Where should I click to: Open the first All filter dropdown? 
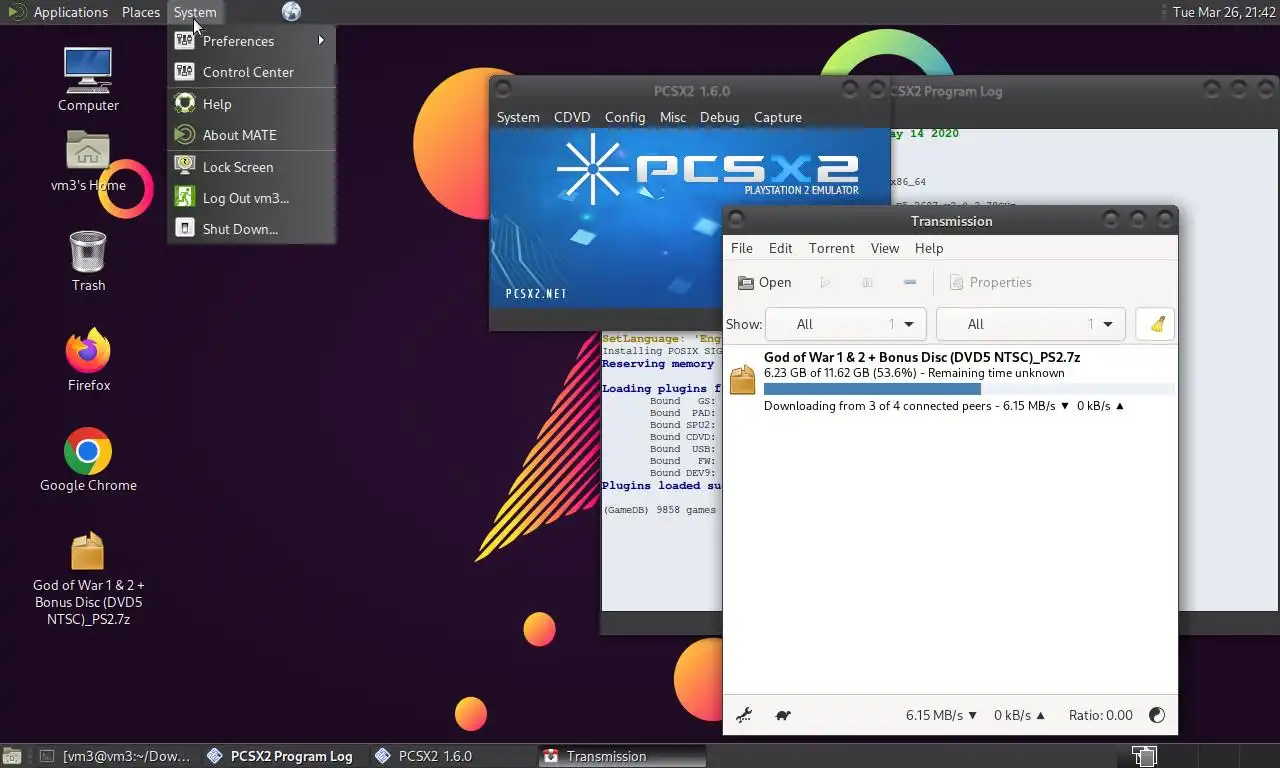click(845, 324)
